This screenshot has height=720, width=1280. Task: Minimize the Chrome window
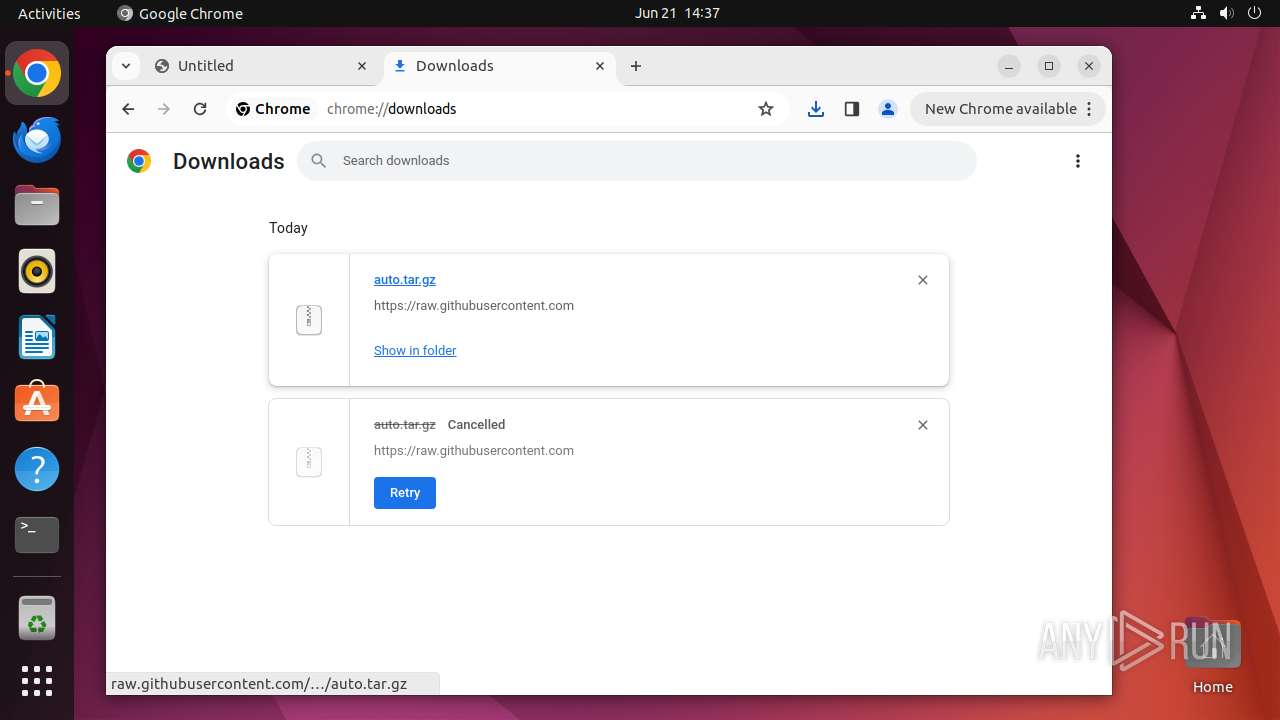point(1009,66)
